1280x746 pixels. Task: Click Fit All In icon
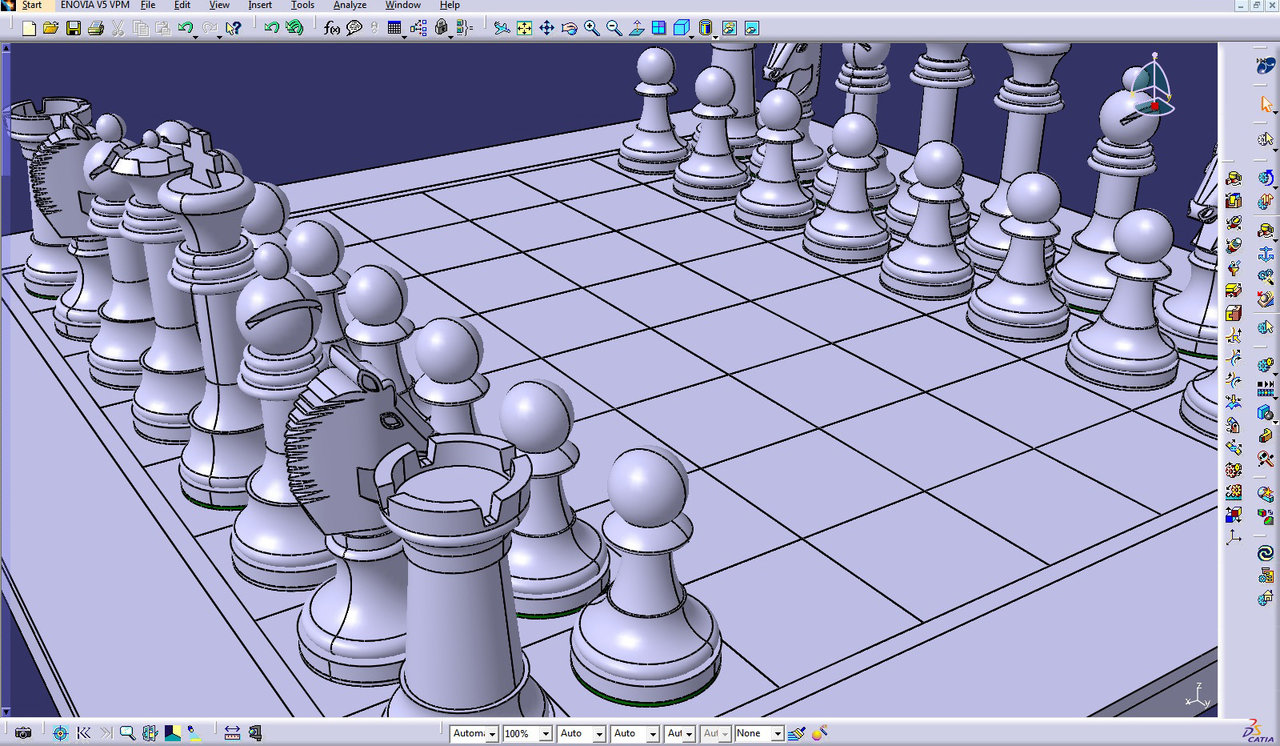pyautogui.click(x=524, y=28)
